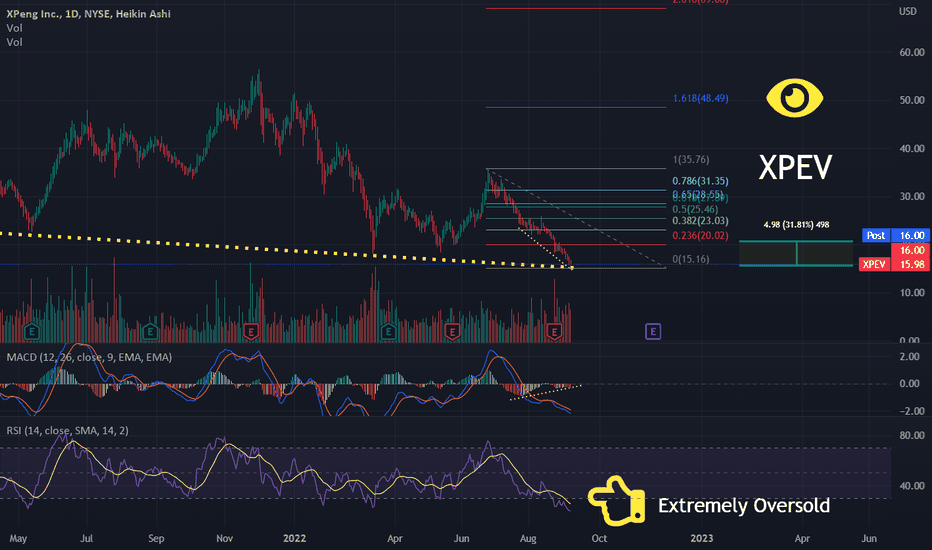Click the first Vol indicator label

[14, 28]
